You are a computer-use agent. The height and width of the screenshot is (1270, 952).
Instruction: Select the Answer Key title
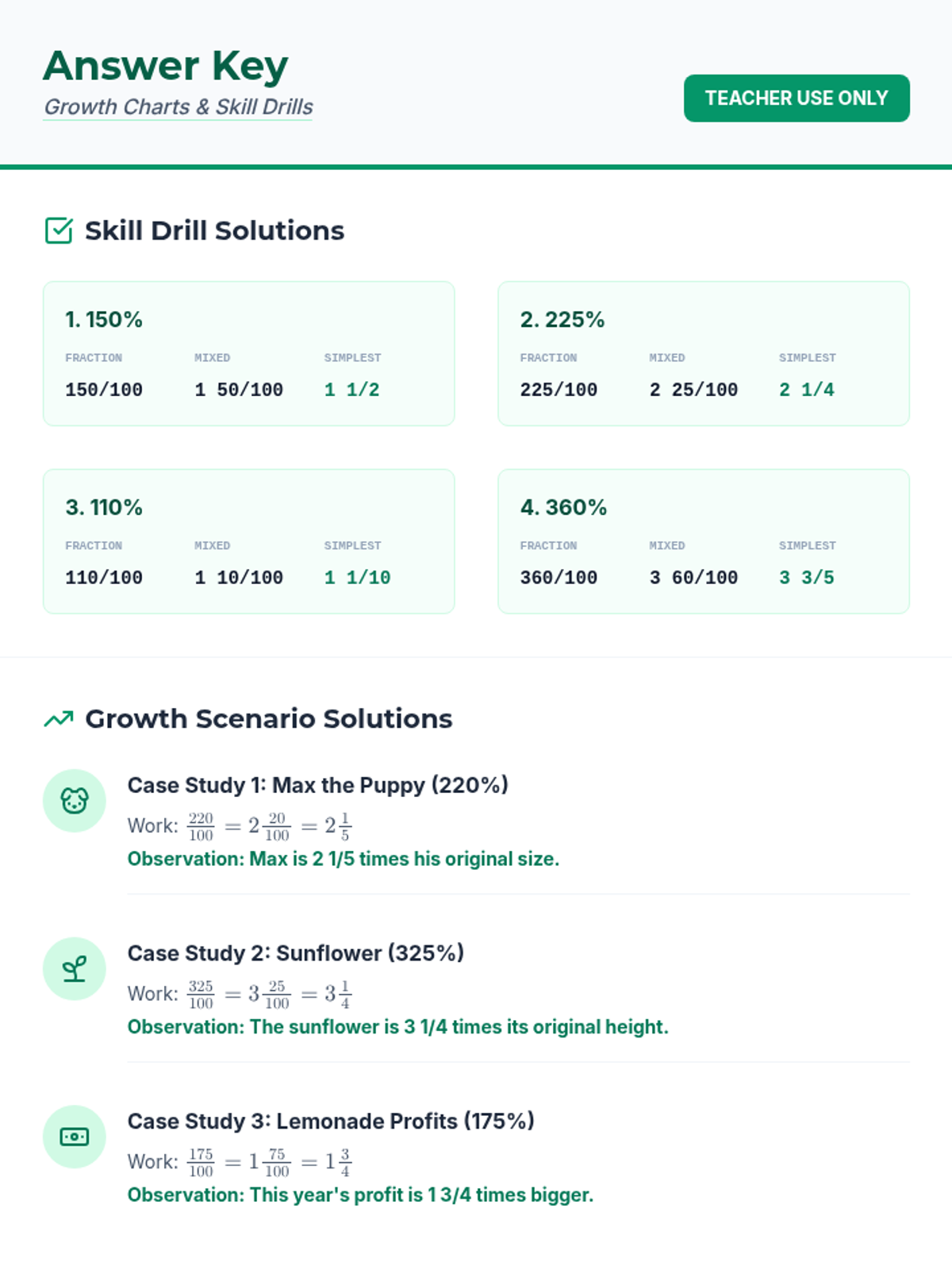pos(166,66)
